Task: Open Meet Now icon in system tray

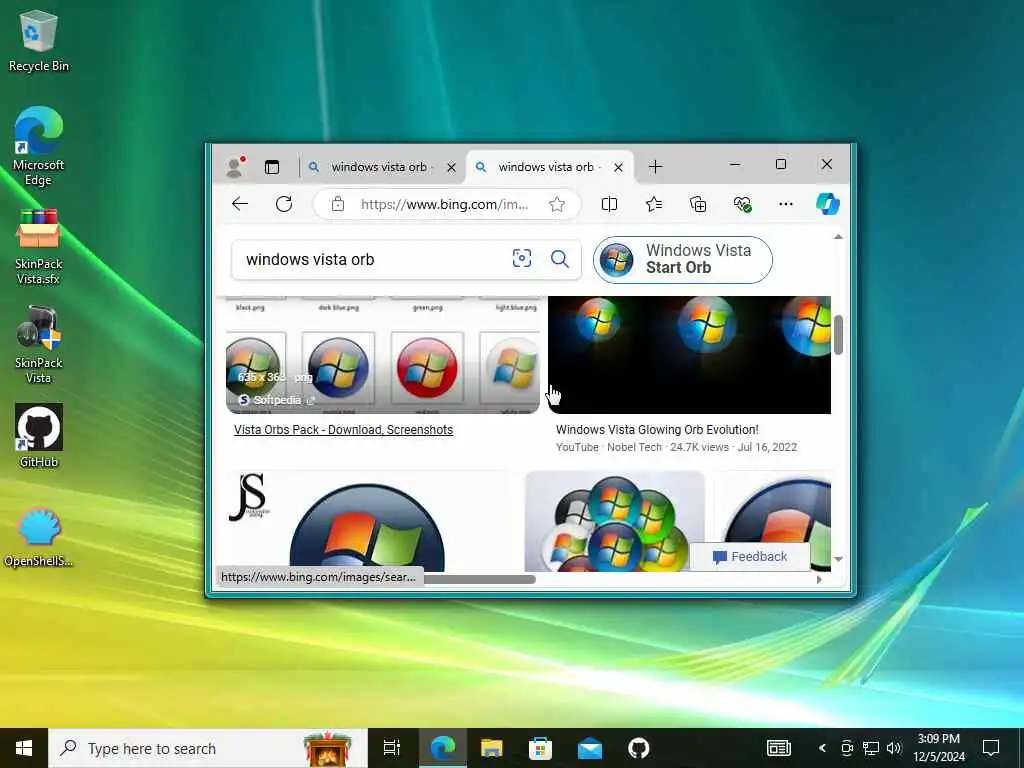Action: [847, 748]
